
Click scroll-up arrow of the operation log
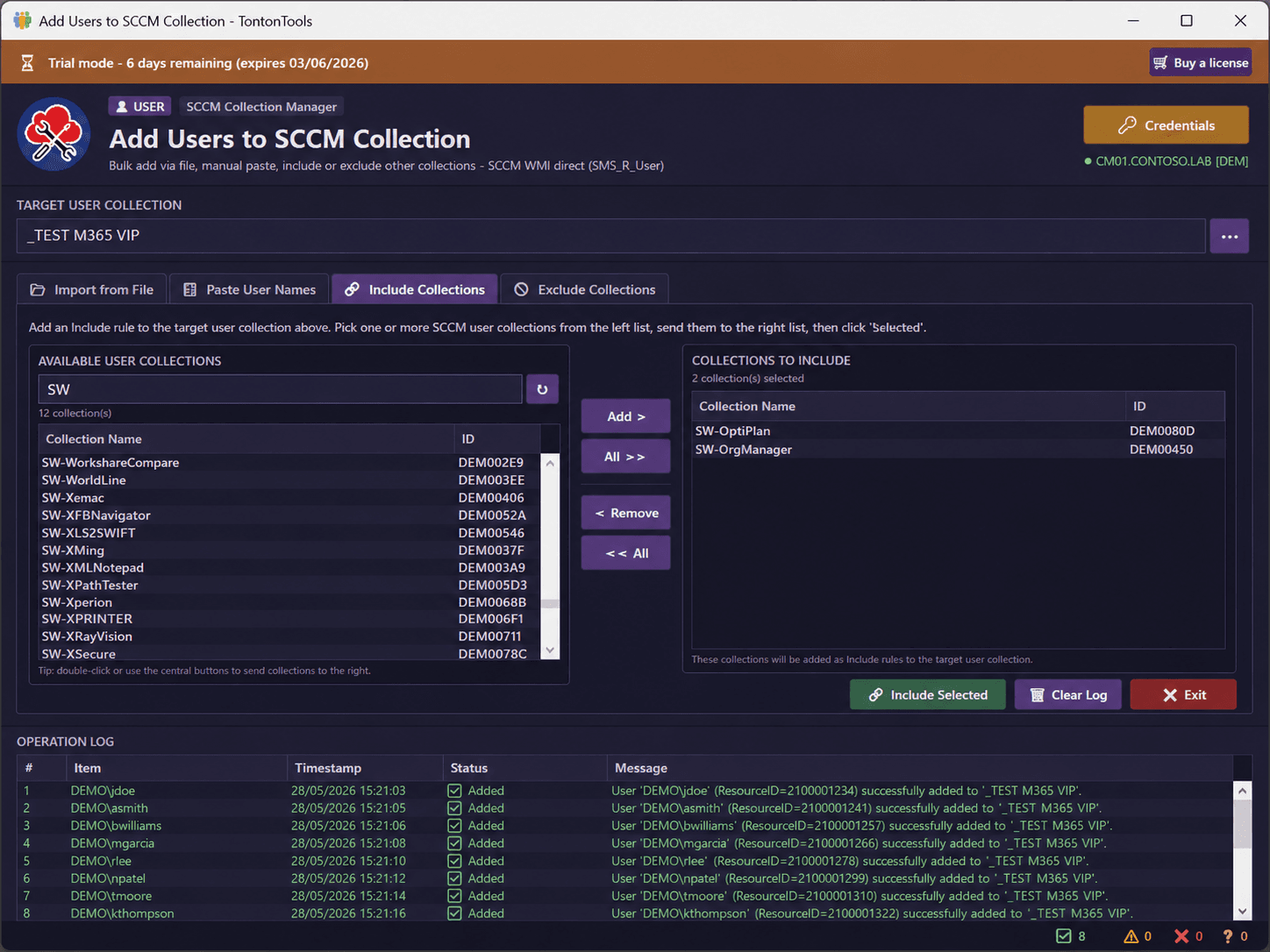pos(1242,791)
